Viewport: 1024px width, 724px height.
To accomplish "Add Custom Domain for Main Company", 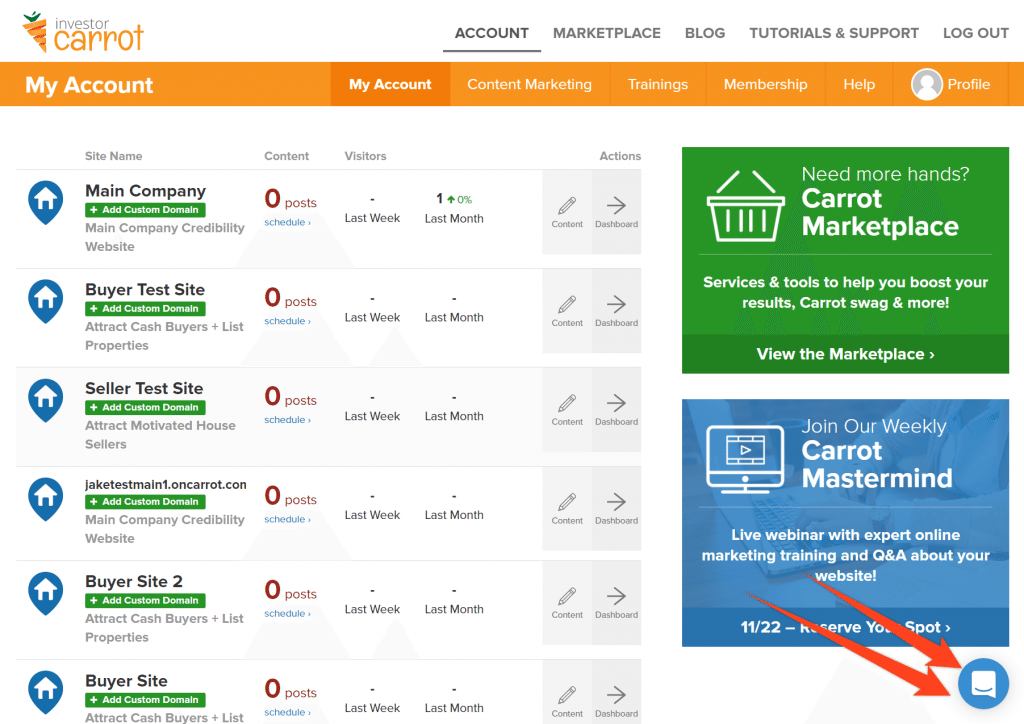I will 145,210.
